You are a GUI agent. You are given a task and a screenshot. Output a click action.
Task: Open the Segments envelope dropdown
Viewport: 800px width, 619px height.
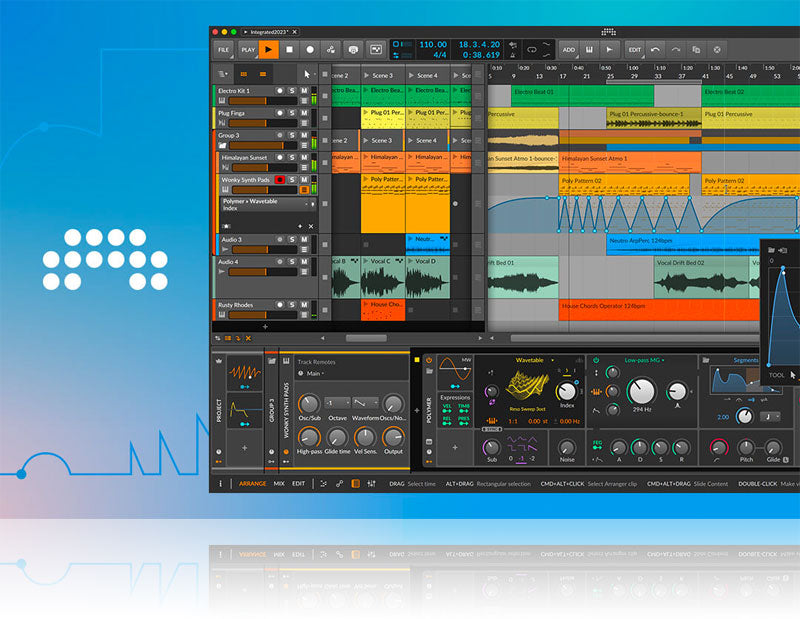(745, 360)
